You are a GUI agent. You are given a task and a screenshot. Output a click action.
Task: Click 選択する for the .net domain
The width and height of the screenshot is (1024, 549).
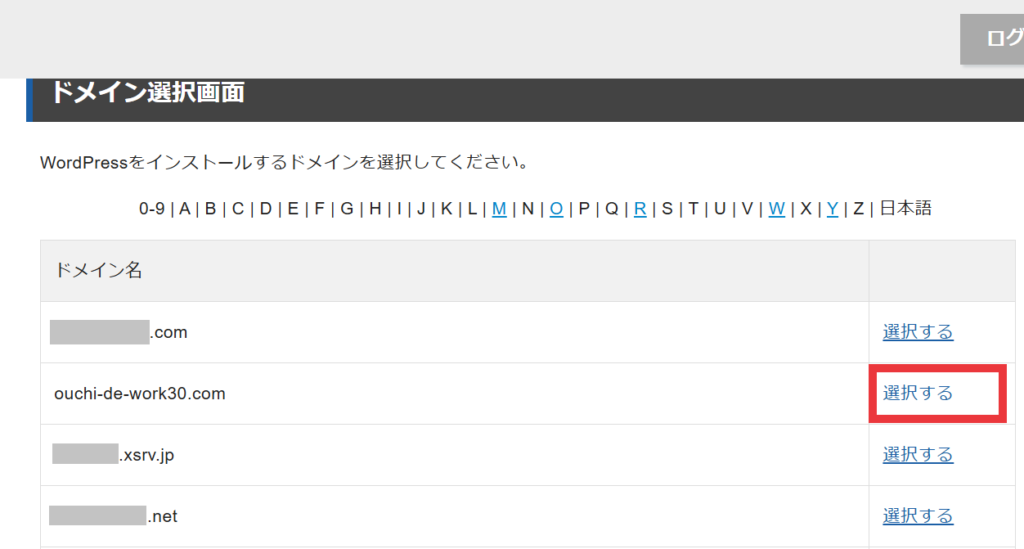[x=917, y=516]
